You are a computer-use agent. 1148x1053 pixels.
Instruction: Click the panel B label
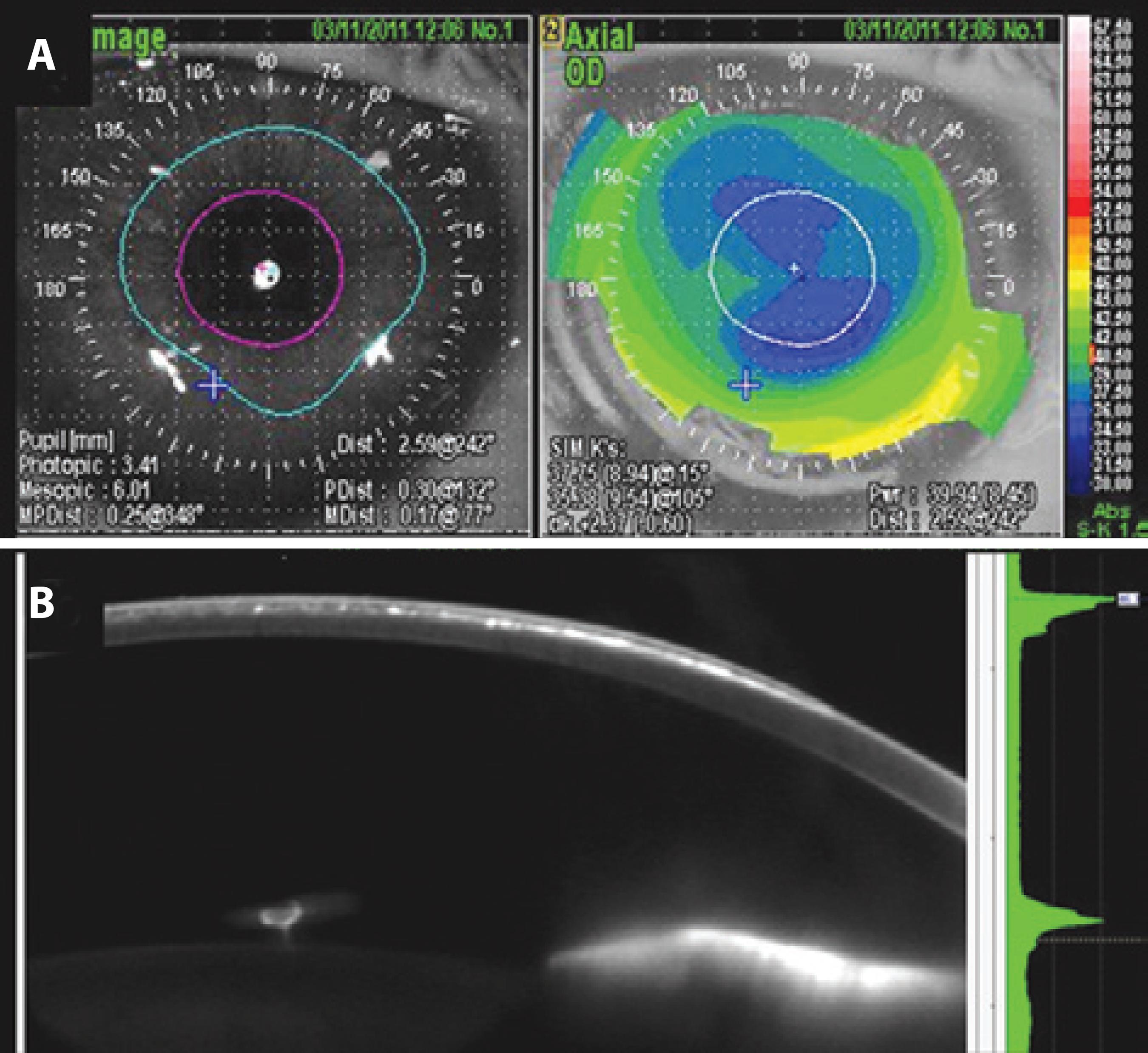pos(42,602)
